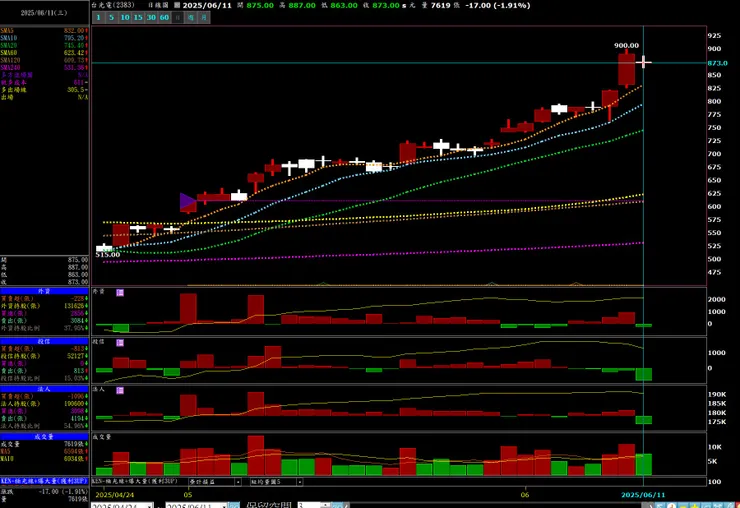Screen dimensions: 740x508
Task: Click the 873.0 current price axis label
Action: (x=717, y=63)
